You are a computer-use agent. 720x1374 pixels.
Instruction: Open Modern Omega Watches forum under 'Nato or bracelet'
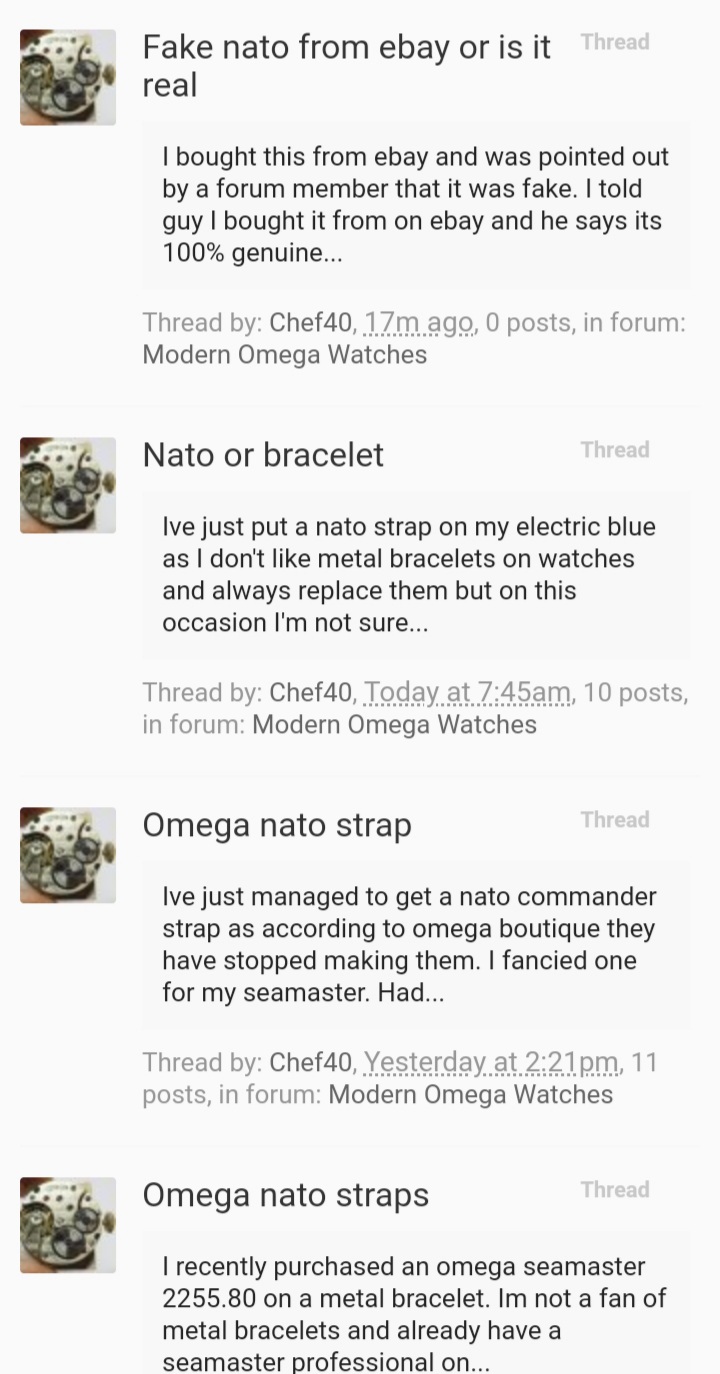[x=394, y=724]
